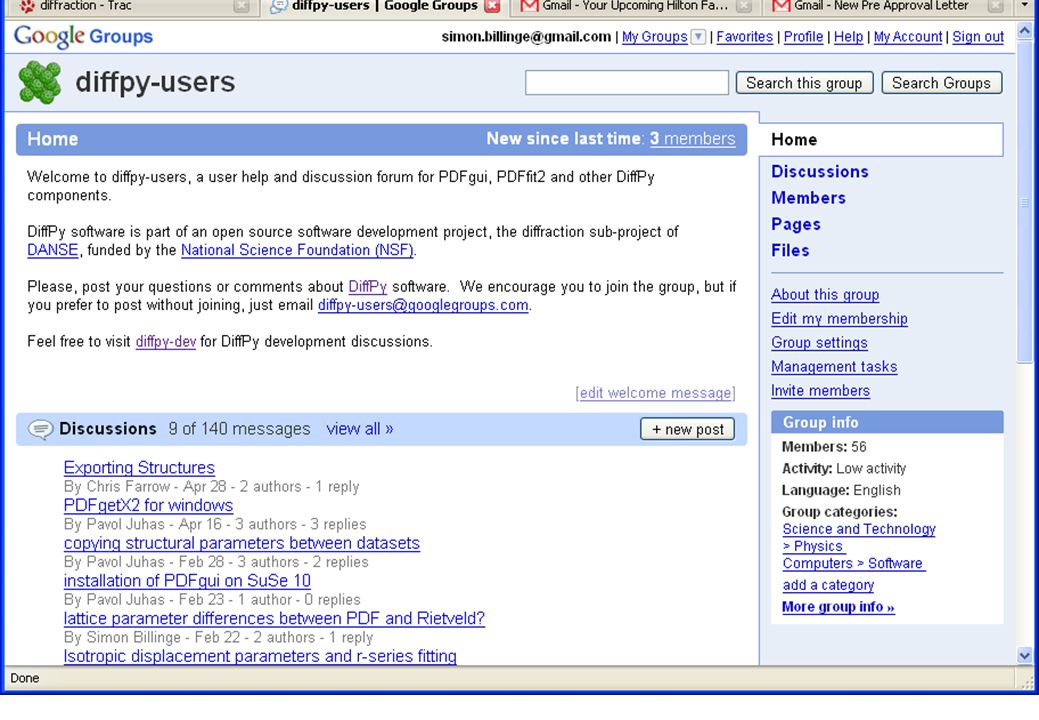Select the diffpy-users Google Groups tab
1039x720 pixels.
click(x=384, y=6)
